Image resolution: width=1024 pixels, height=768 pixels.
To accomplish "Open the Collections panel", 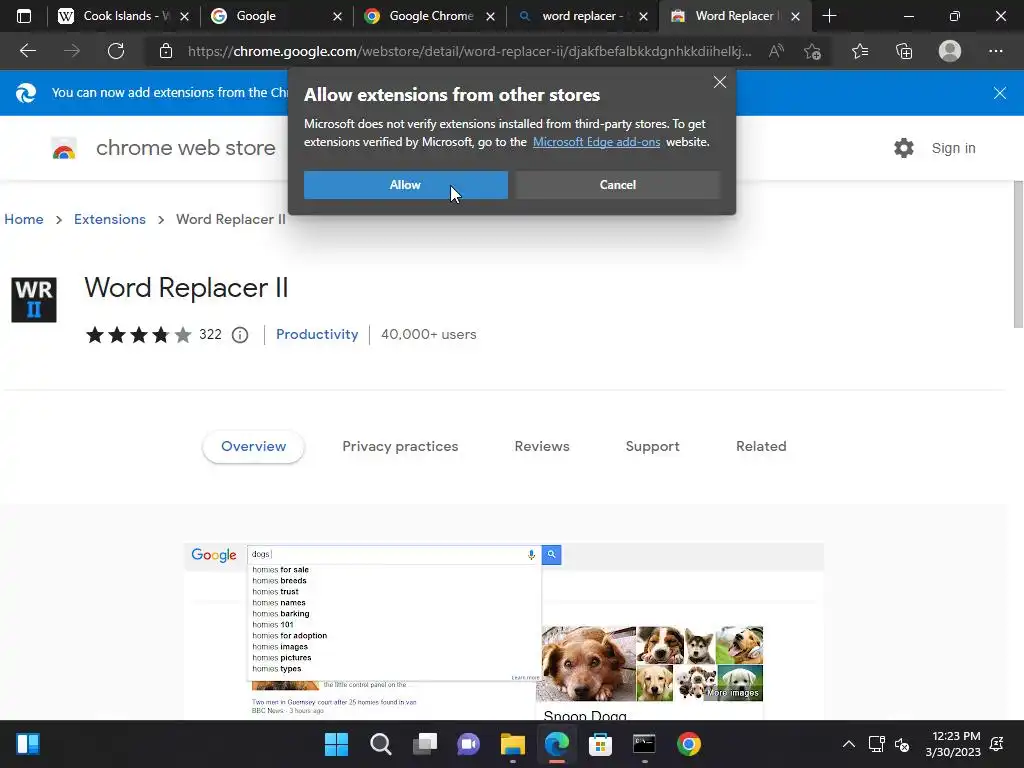I will pos(904,51).
